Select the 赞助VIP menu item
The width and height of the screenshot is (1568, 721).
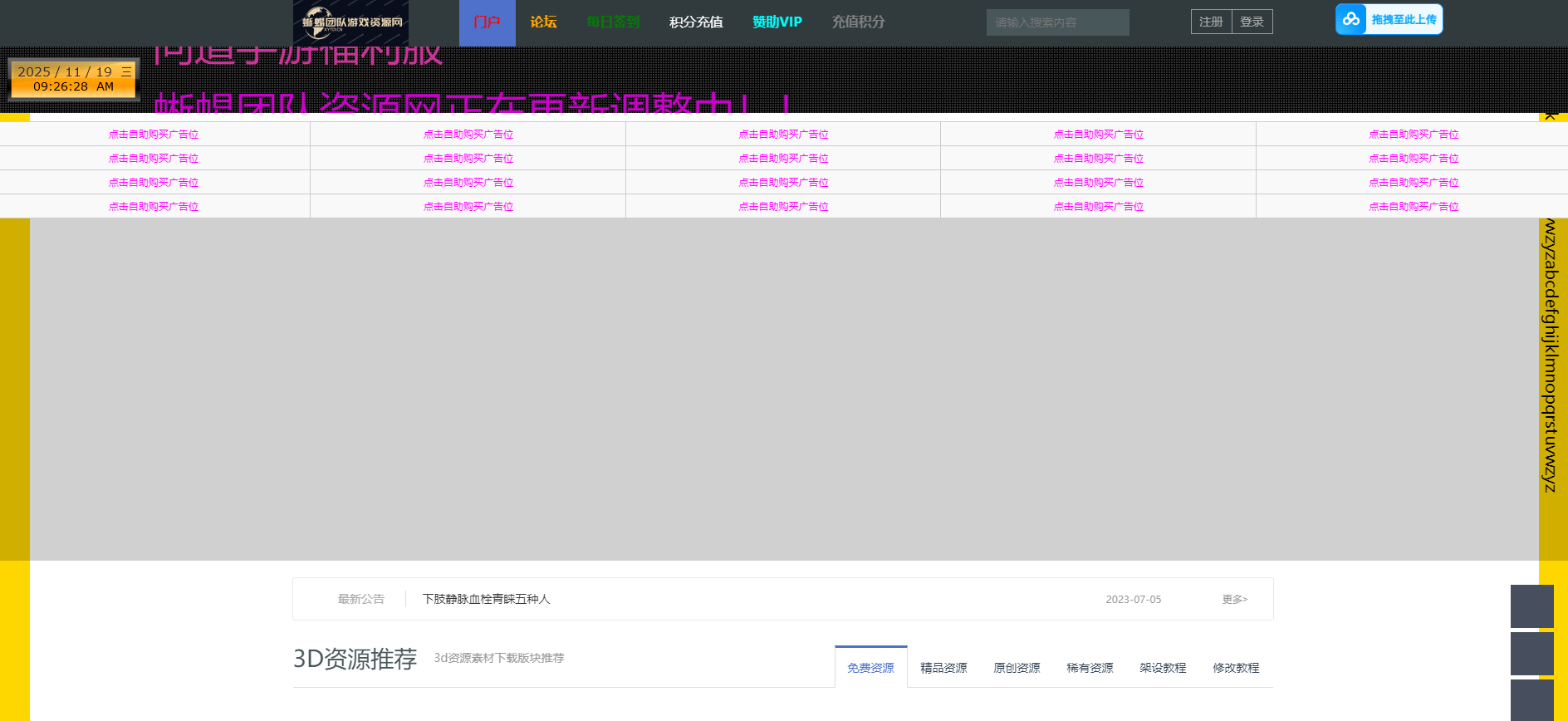click(x=777, y=22)
